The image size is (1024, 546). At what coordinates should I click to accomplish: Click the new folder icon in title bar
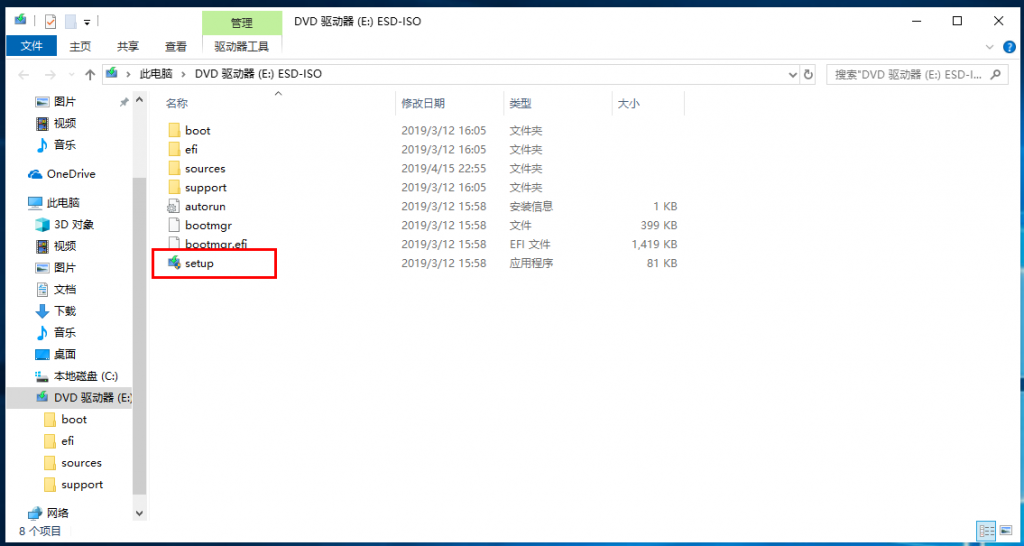tap(71, 22)
